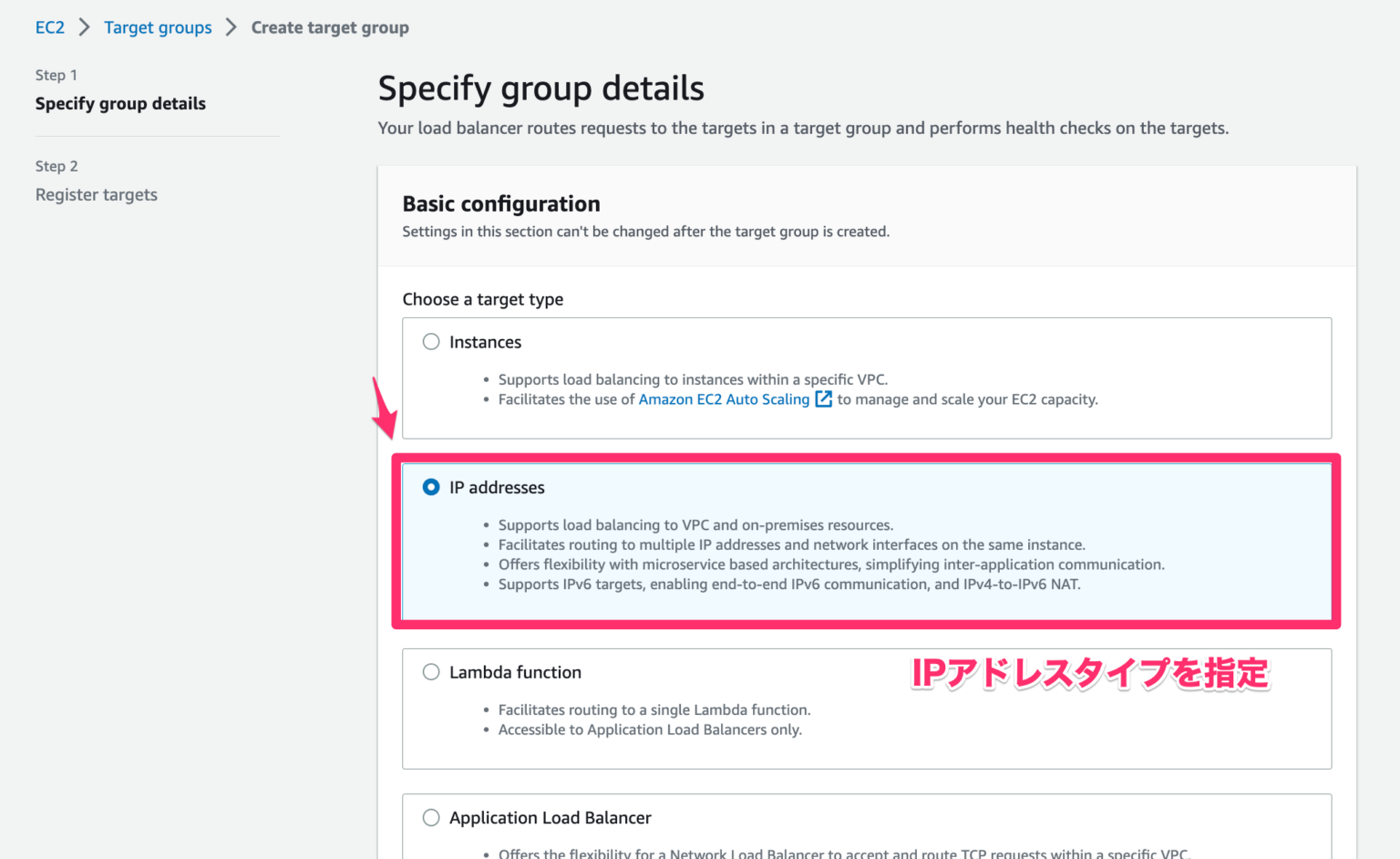1400x859 pixels.
Task: Go to Step 2 Register targets
Action: pos(96,194)
